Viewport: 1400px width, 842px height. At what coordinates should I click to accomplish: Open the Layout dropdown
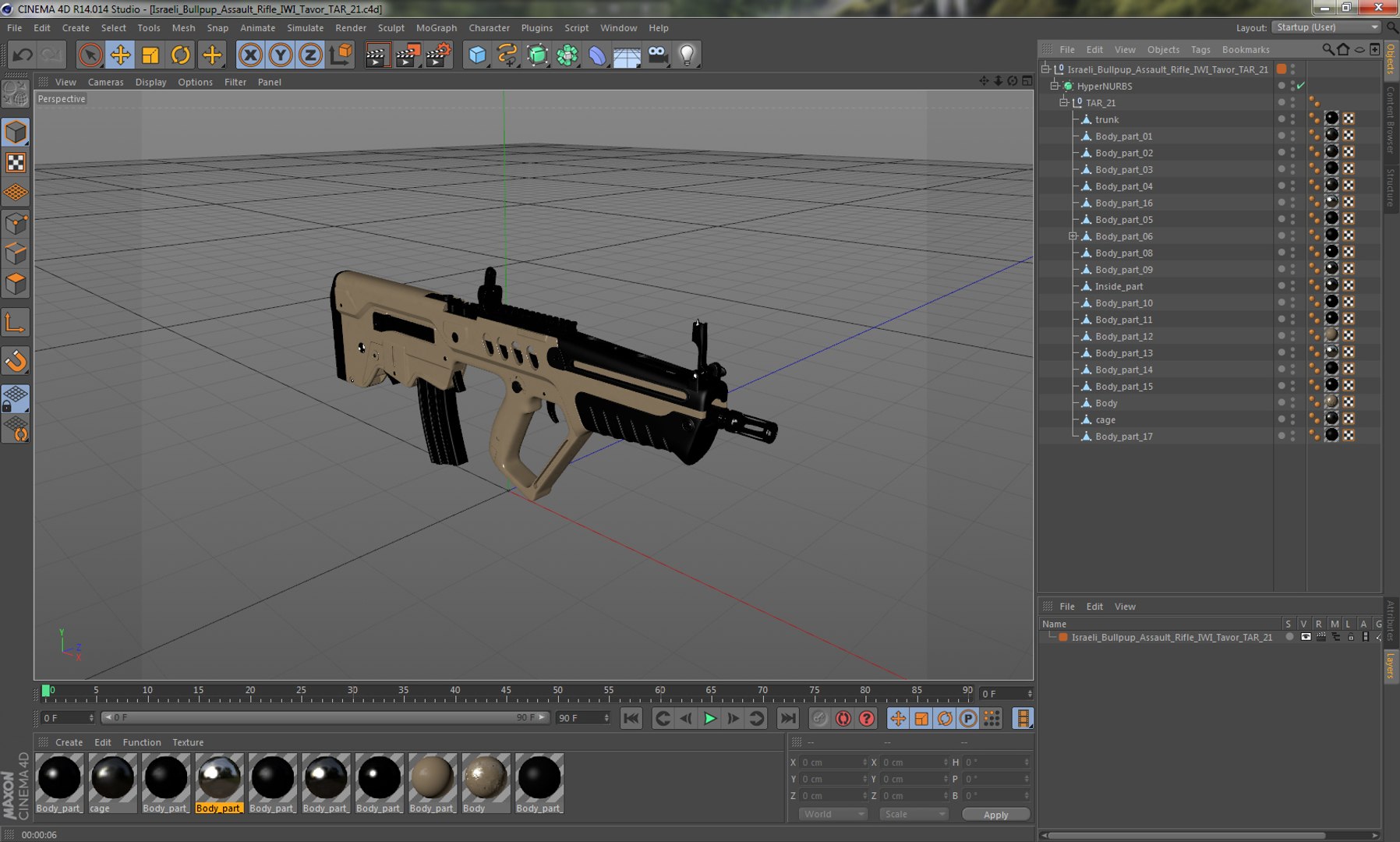tap(1326, 27)
